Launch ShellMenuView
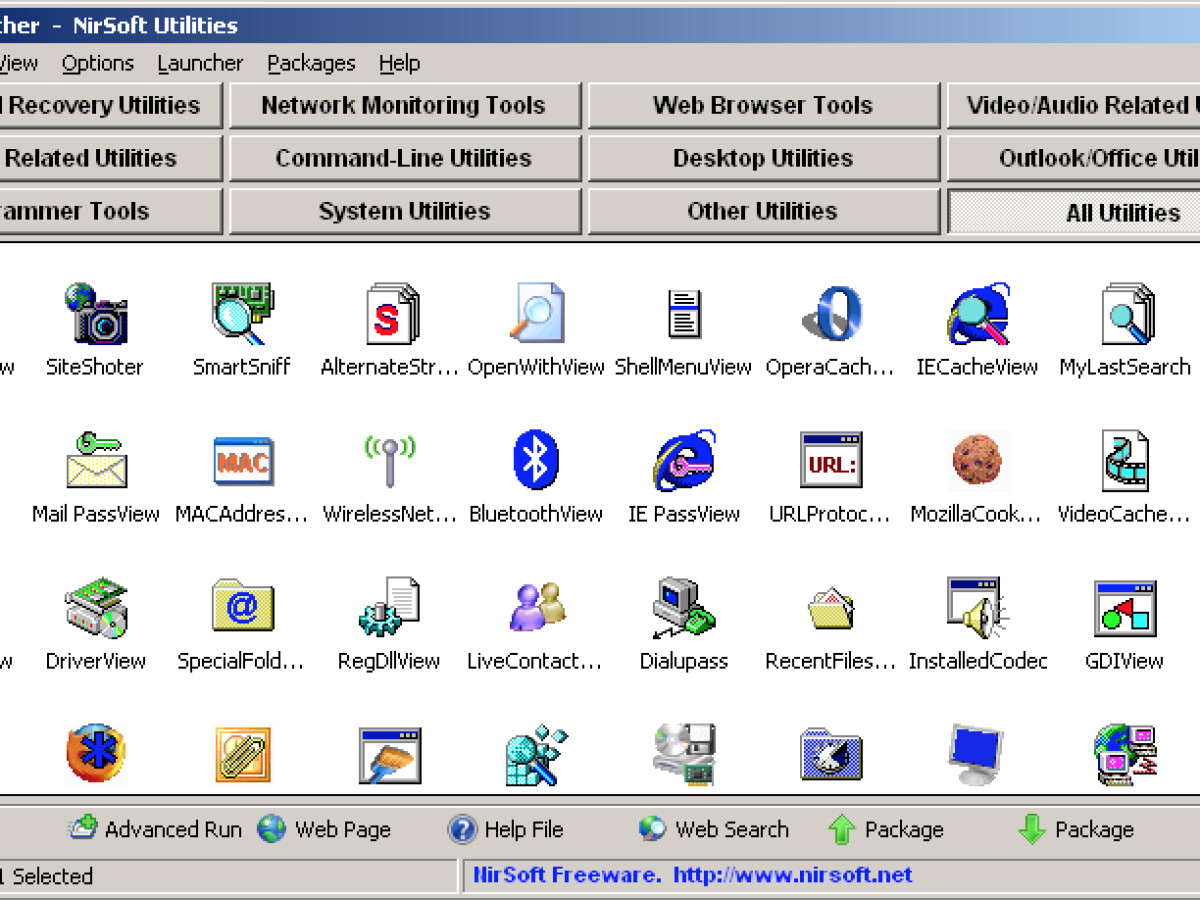The height and width of the screenshot is (900, 1200). coord(683,313)
